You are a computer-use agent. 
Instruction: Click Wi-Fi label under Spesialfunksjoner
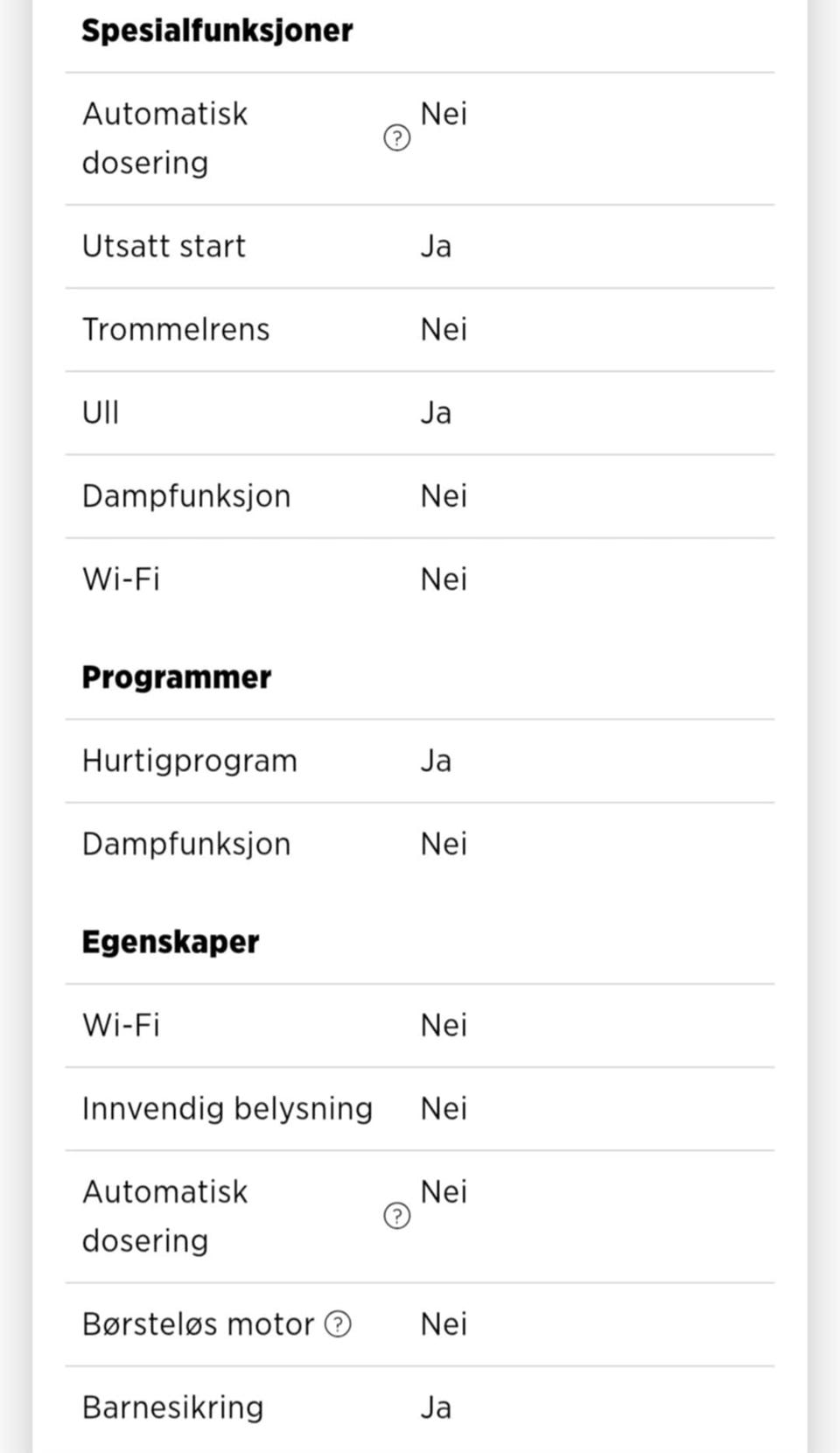[121, 579]
